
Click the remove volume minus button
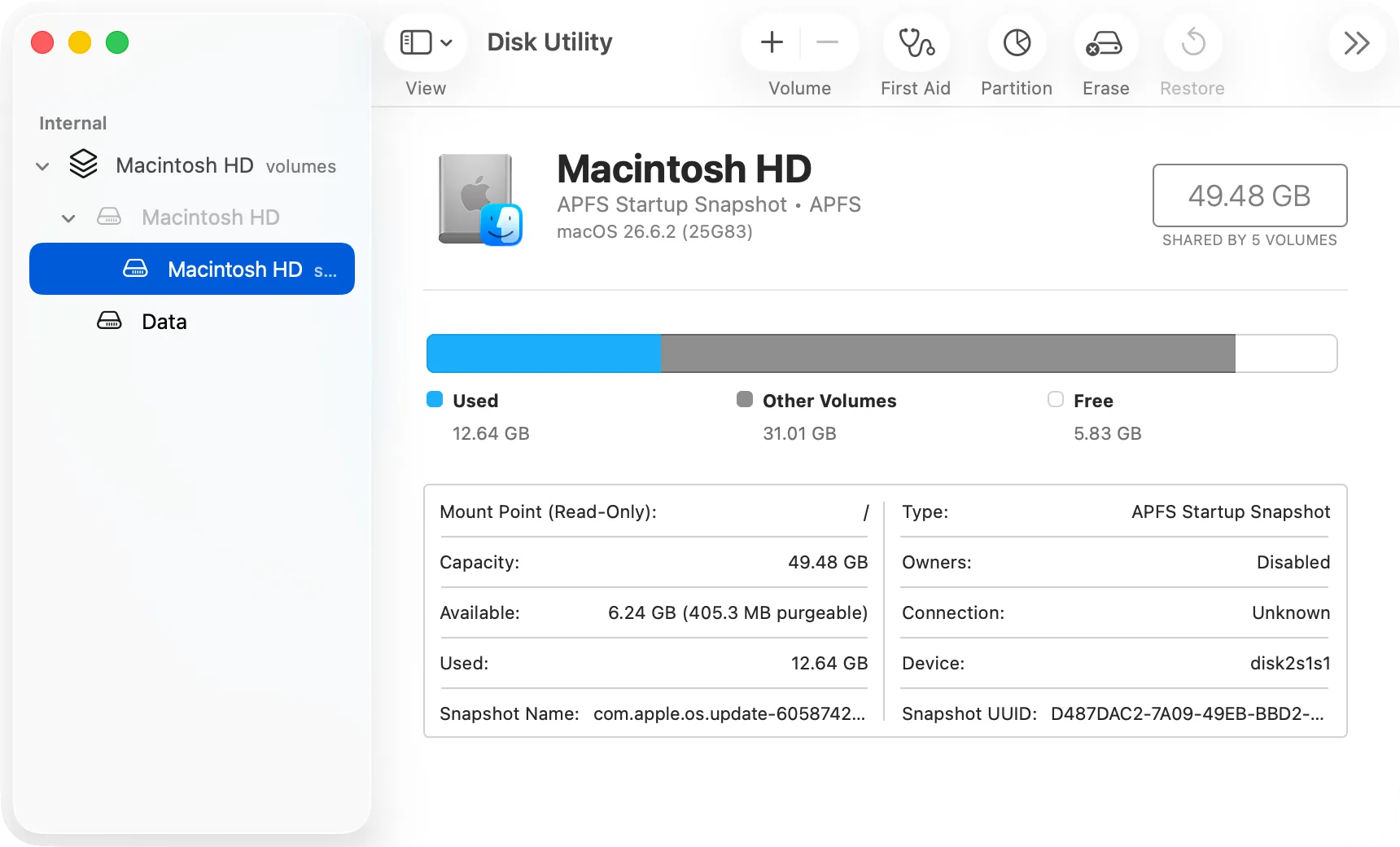(827, 42)
